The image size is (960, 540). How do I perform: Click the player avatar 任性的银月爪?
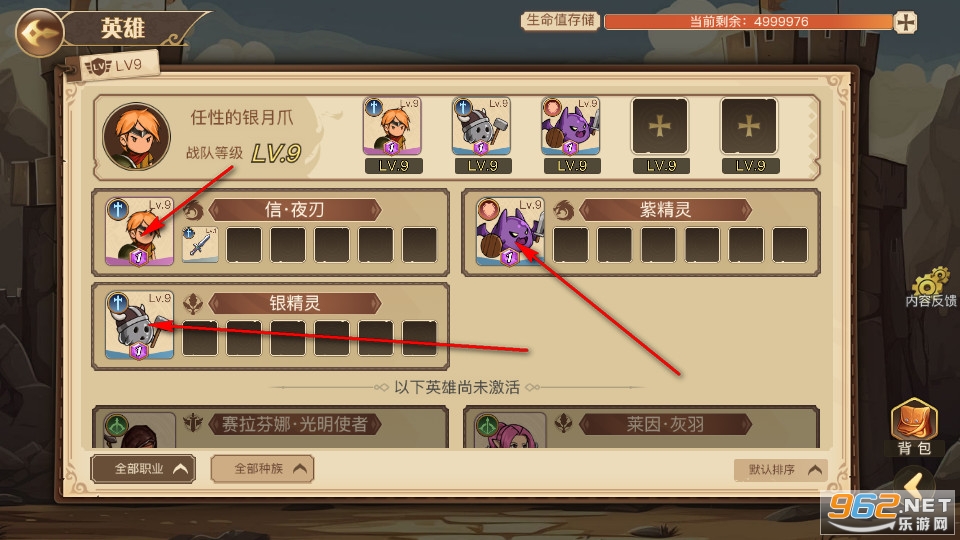[137, 136]
